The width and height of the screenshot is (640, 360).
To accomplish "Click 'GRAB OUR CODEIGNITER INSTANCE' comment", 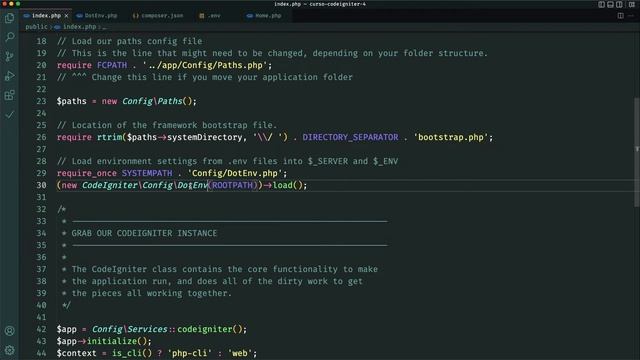I will 144,233.
